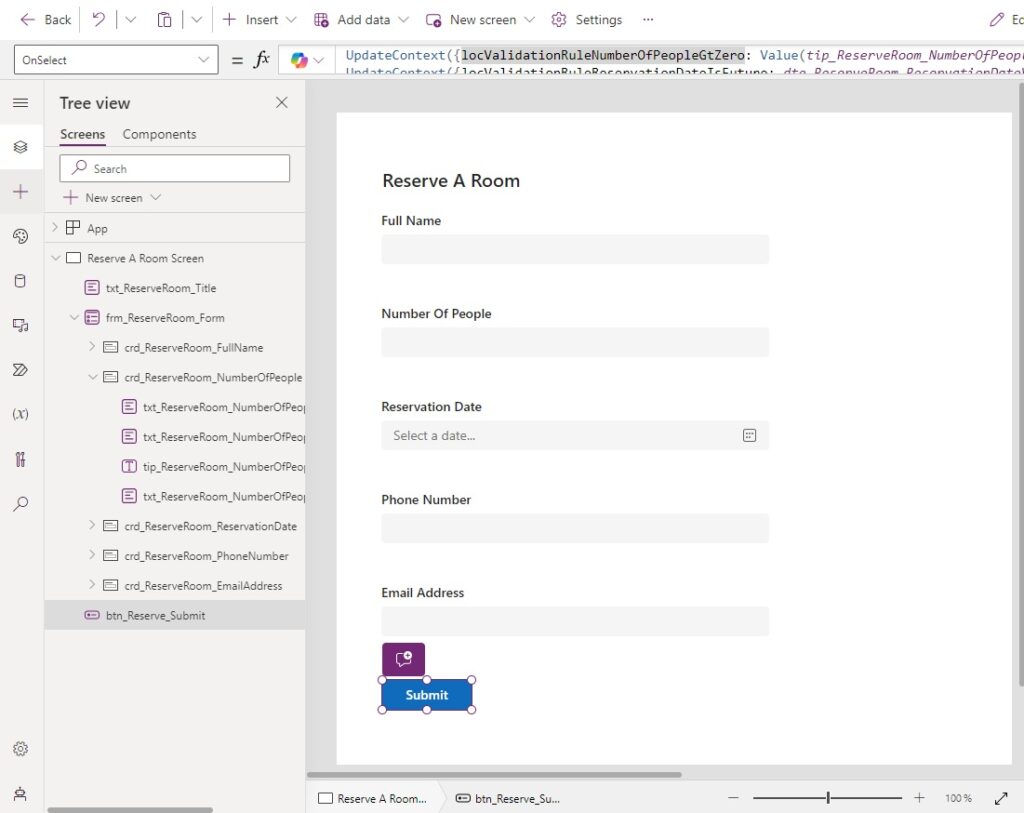1024x813 pixels.
Task: Open the Variables (x) icon in sidebar
Action: [20, 414]
